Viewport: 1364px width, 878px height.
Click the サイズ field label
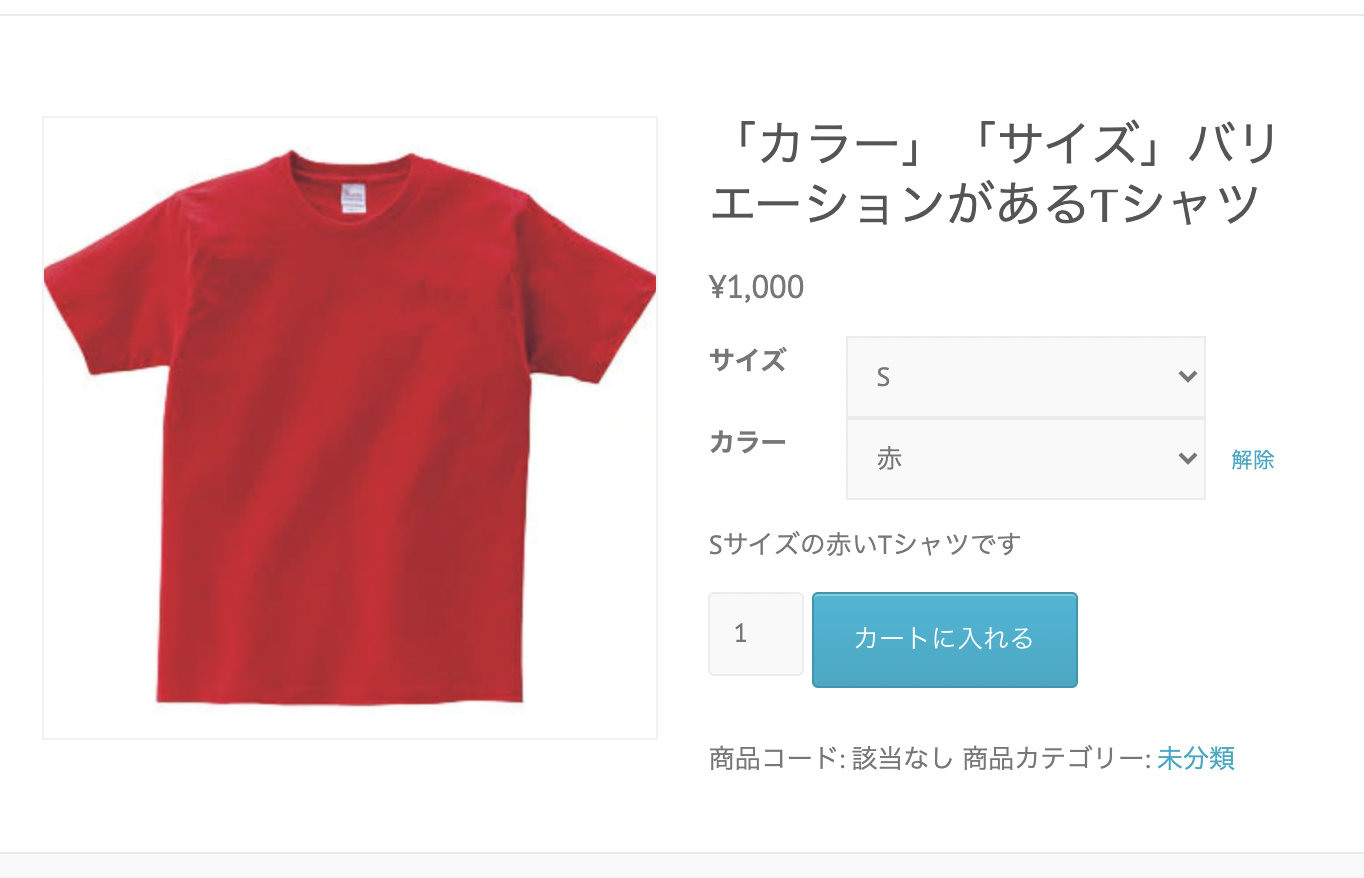coord(747,359)
